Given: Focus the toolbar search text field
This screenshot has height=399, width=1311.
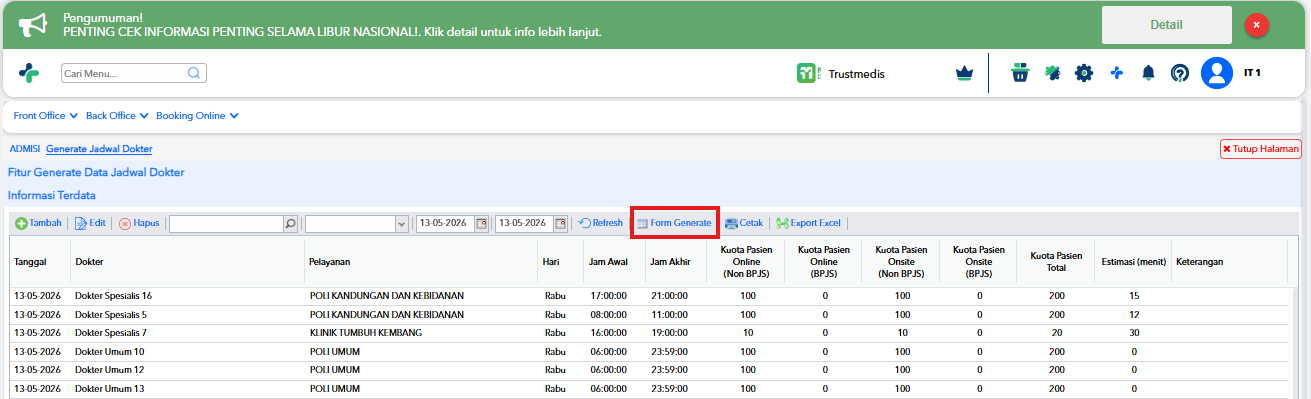Looking at the screenshot, I should tap(227, 223).
